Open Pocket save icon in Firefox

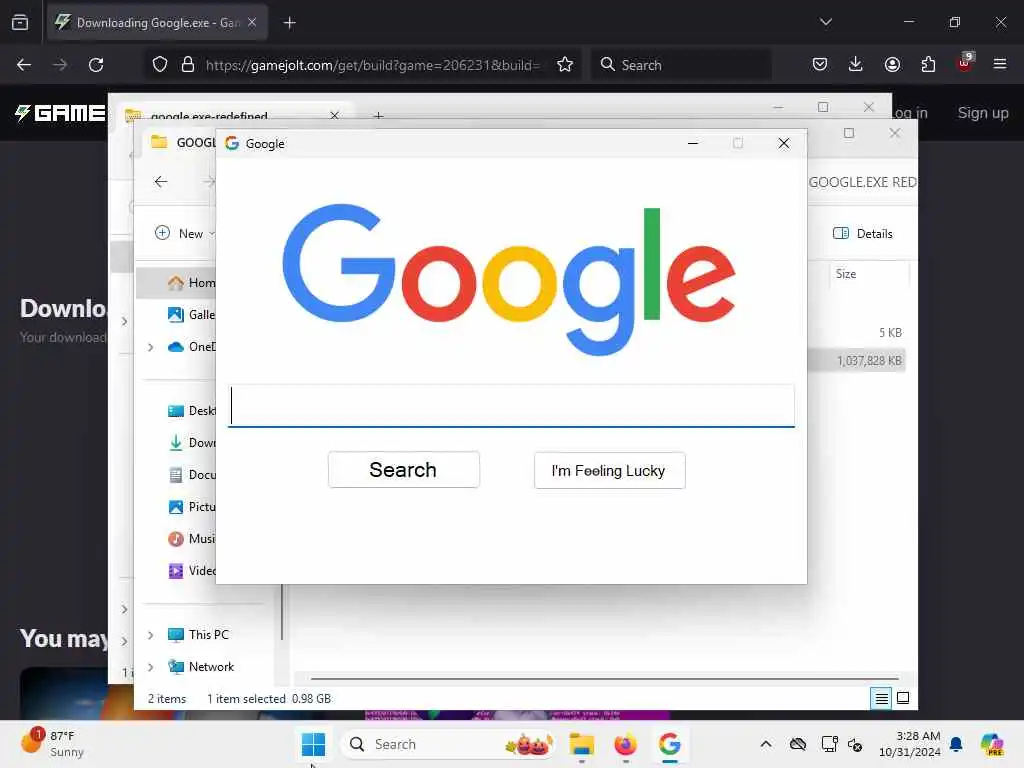pyautogui.click(x=820, y=65)
